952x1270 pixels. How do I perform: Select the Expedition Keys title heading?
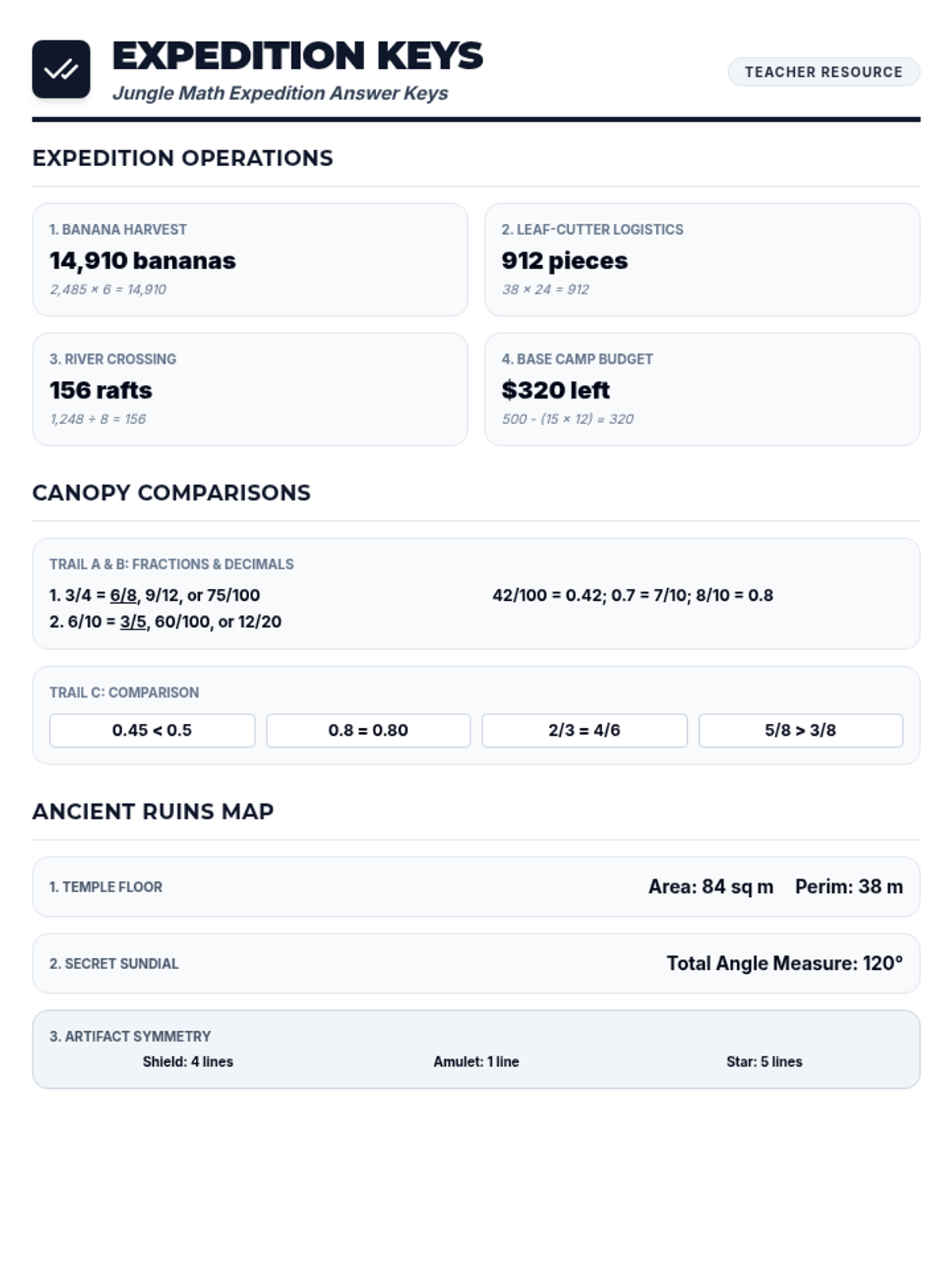[297, 56]
